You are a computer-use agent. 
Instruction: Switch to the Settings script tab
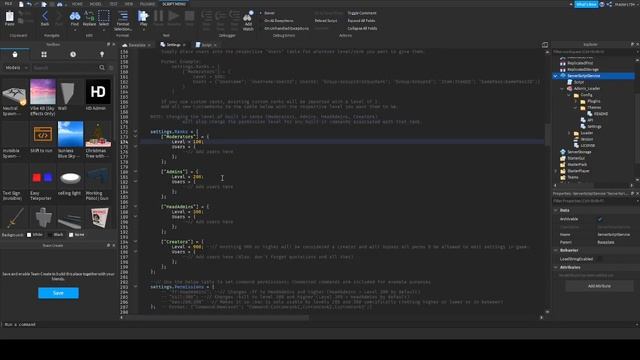pos(173,45)
